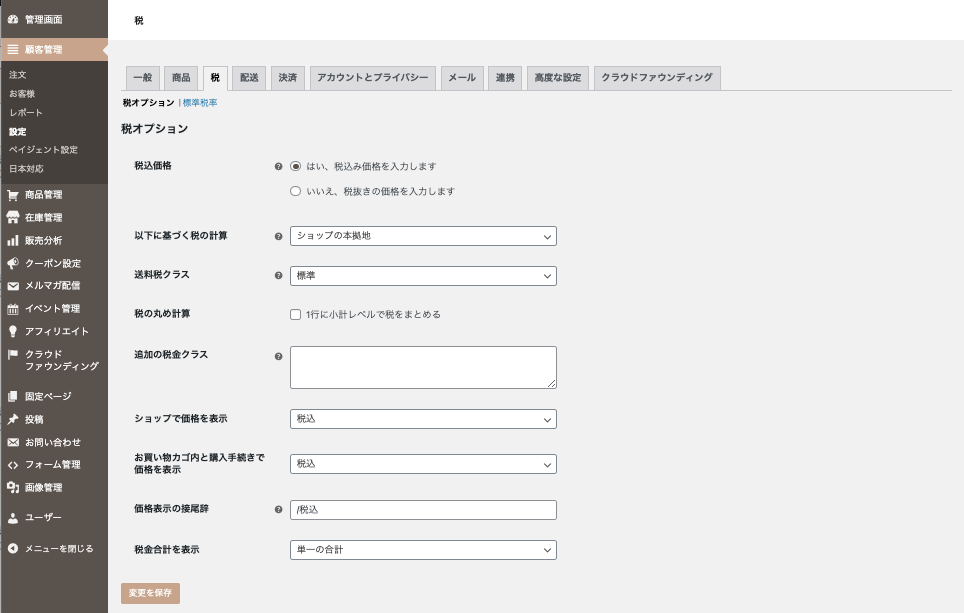This screenshot has height=613, width=964.
Task: Click the help icon beside 税込価格
Action: tap(278, 166)
